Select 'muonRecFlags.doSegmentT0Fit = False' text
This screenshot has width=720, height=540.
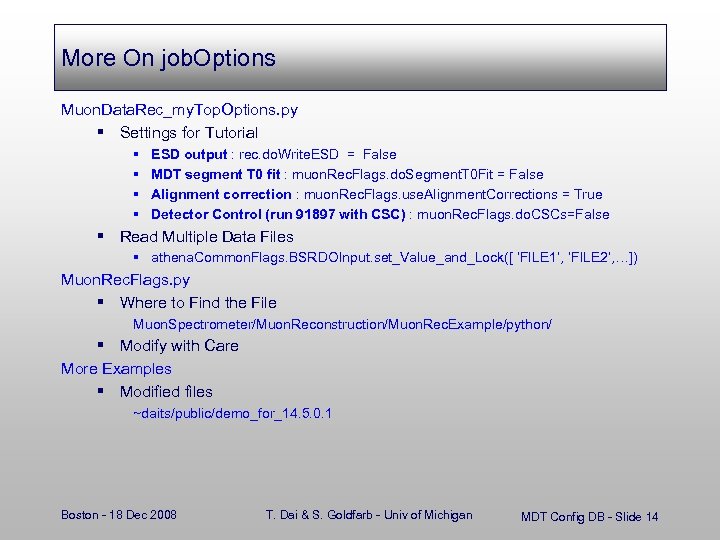tap(418, 174)
